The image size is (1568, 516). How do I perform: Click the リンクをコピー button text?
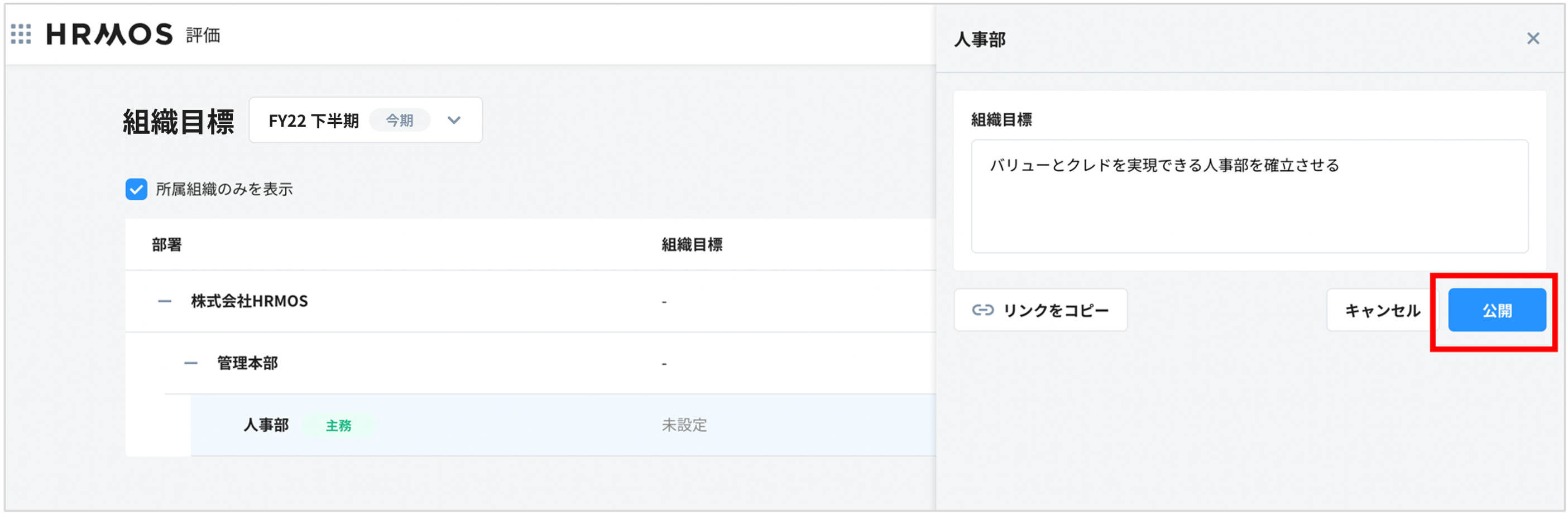tap(1056, 310)
